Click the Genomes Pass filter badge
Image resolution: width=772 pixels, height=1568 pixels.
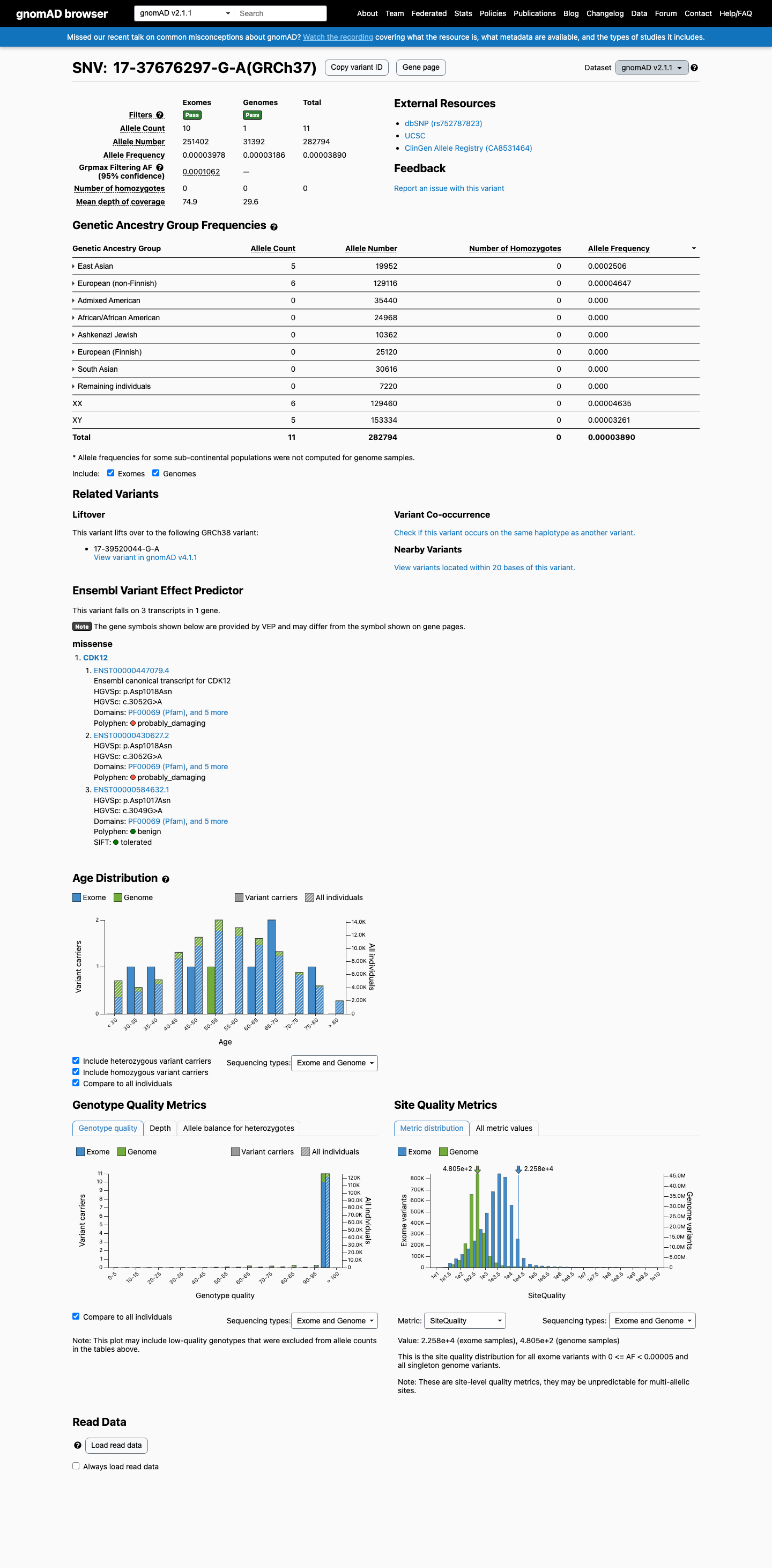click(253, 115)
